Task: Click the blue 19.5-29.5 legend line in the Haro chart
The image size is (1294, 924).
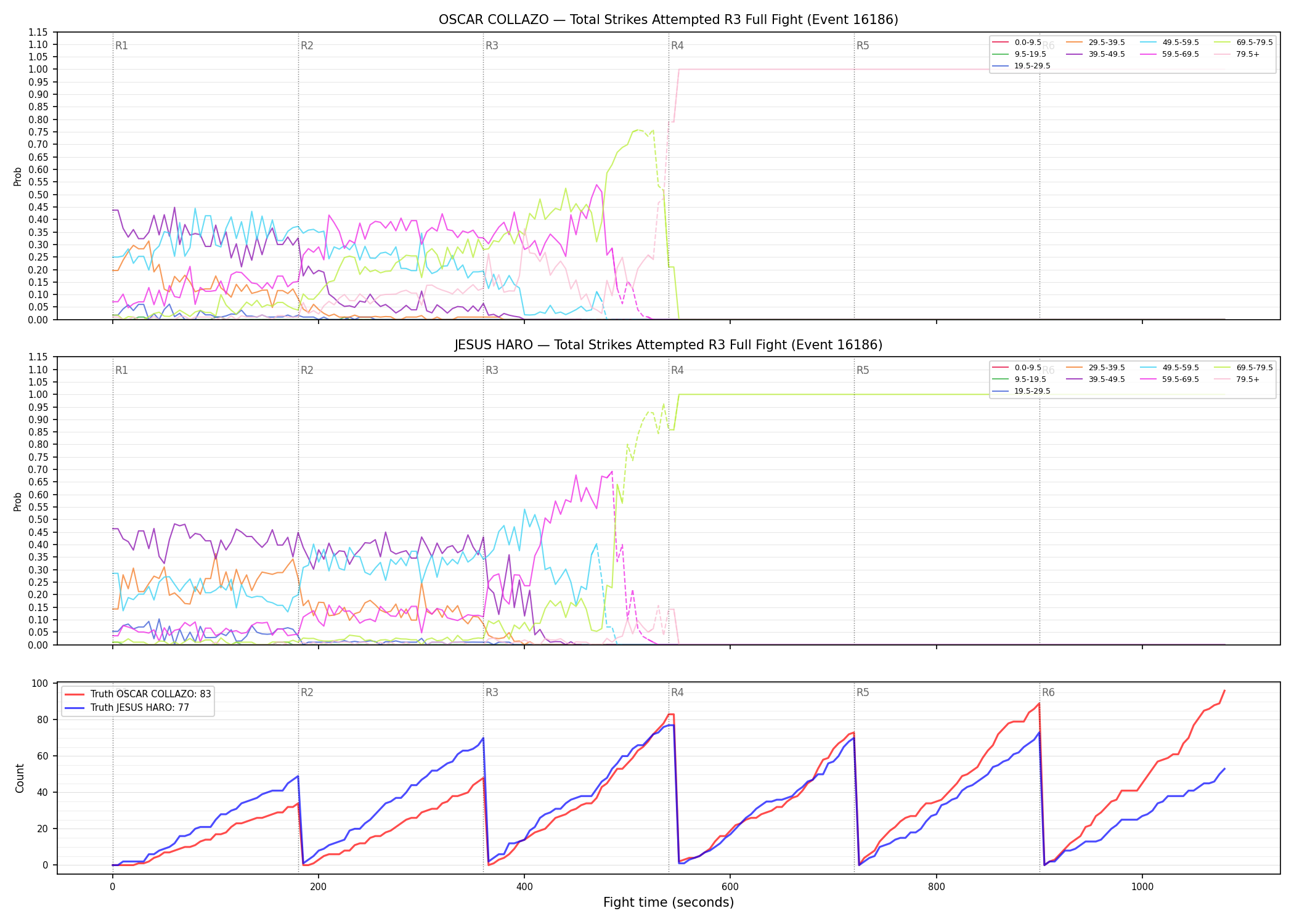Action: coord(1000,391)
